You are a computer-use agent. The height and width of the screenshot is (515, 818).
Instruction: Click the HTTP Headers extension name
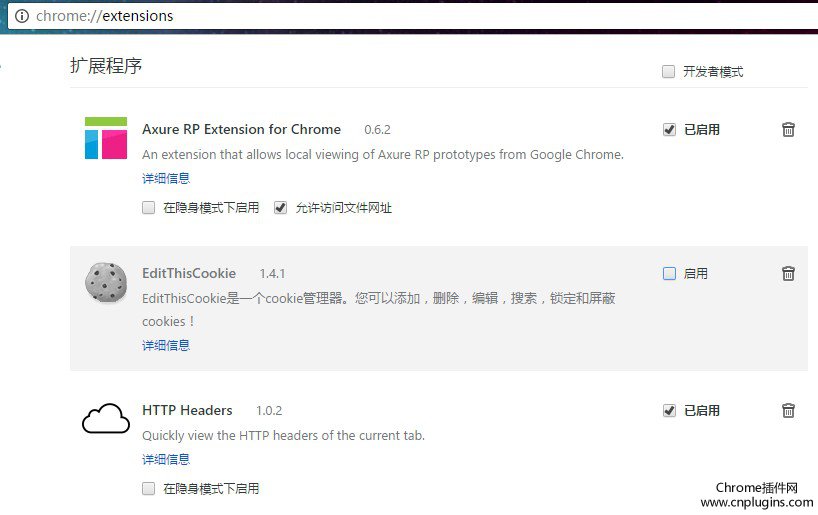(x=187, y=411)
